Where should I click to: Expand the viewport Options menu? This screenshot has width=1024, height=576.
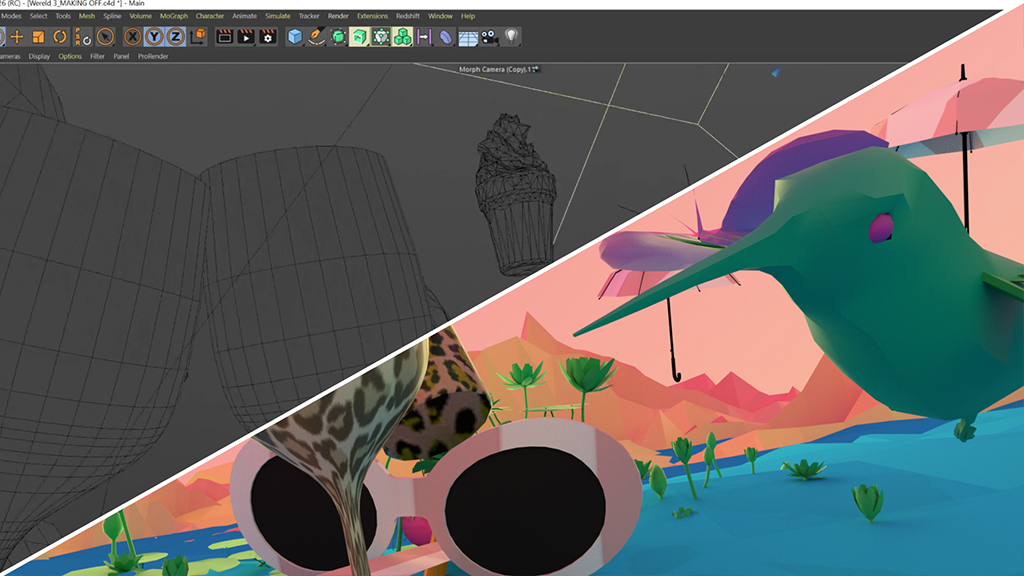coord(70,57)
